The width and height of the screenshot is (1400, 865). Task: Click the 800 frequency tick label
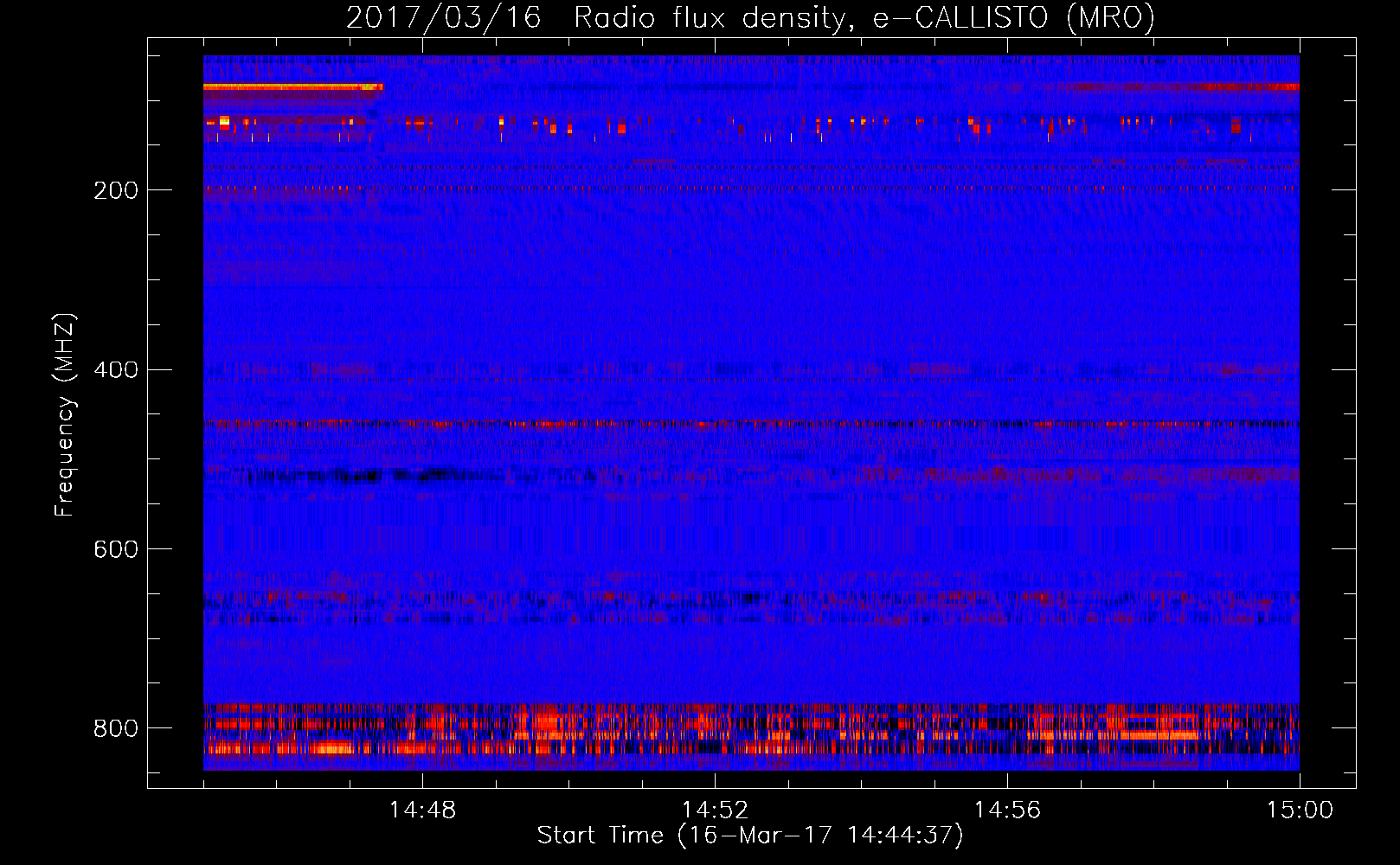pos(116,728)
